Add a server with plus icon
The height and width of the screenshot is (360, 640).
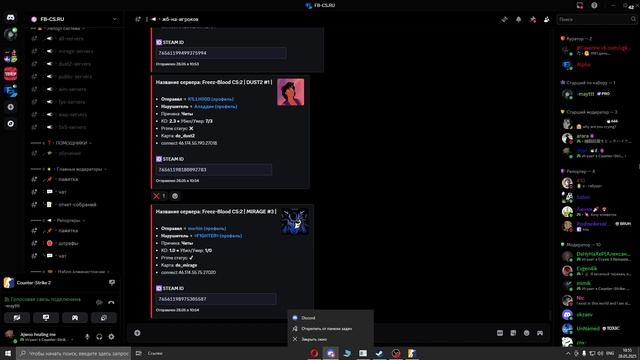[11, 107]
